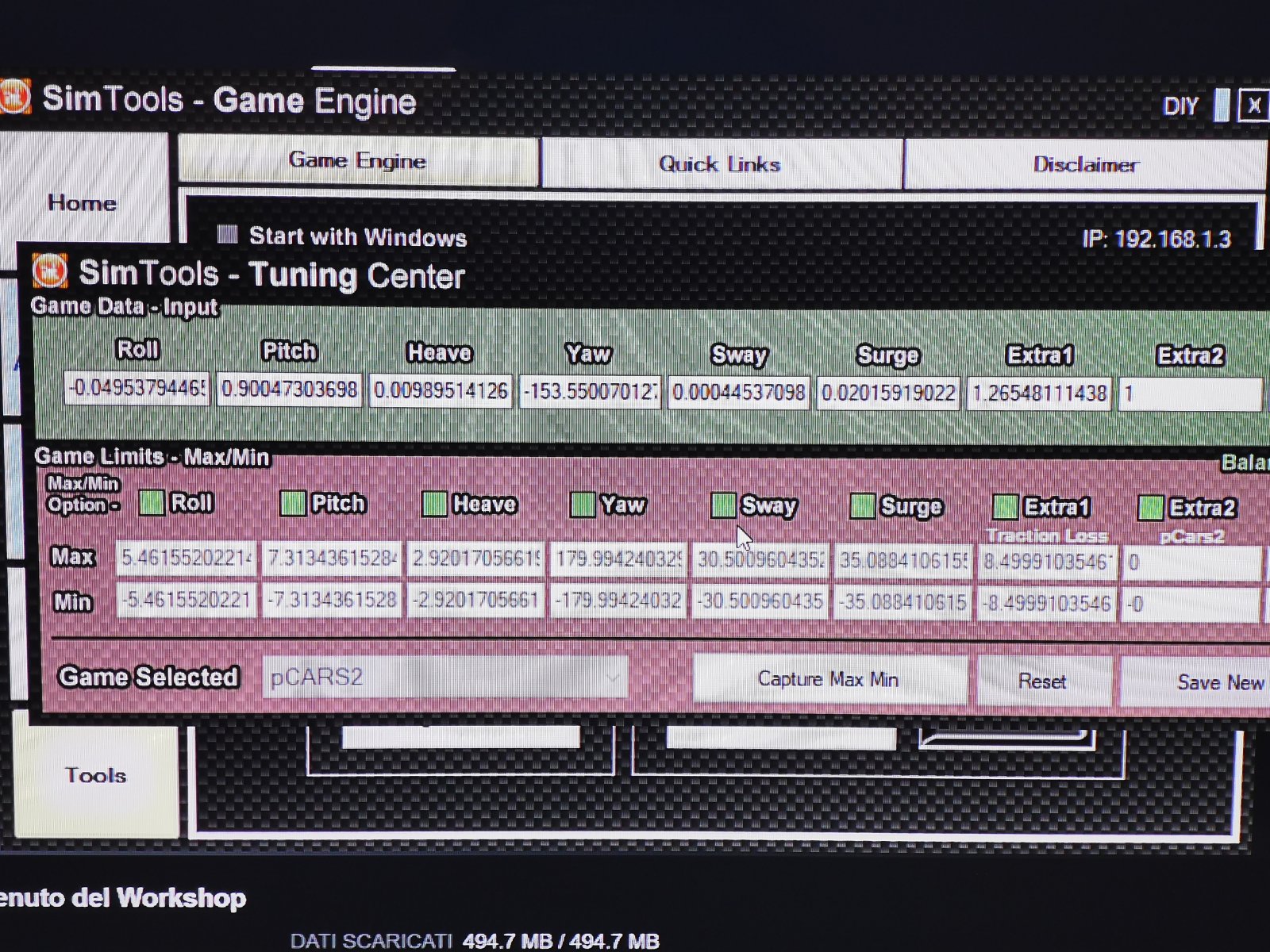Screen dimensions: 1270x952
Task: Click the Yaw Min limit field
Action: 618,602
